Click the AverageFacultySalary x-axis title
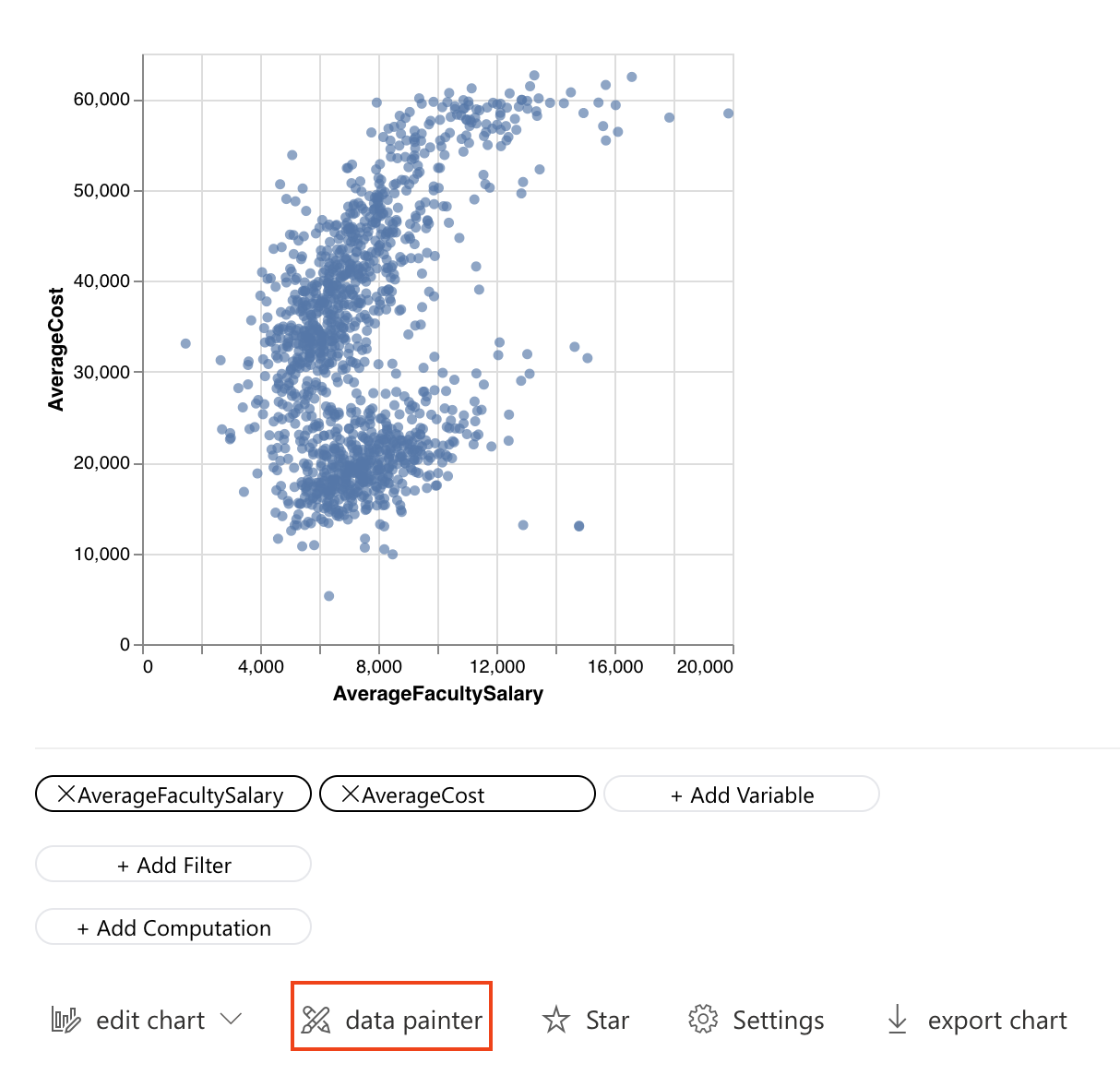The height and width of the screenshot is (1087, 1120). coord(438,694)
